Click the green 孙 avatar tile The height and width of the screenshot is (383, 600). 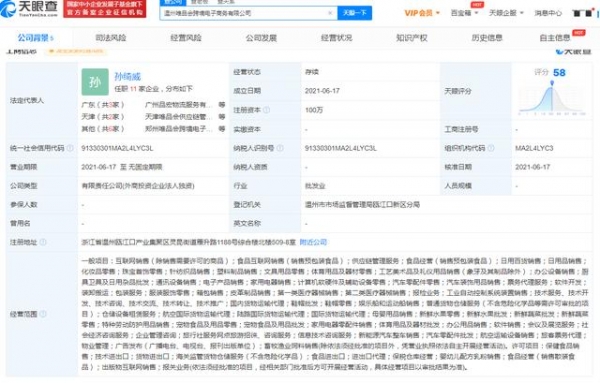[x=95, y=82]
